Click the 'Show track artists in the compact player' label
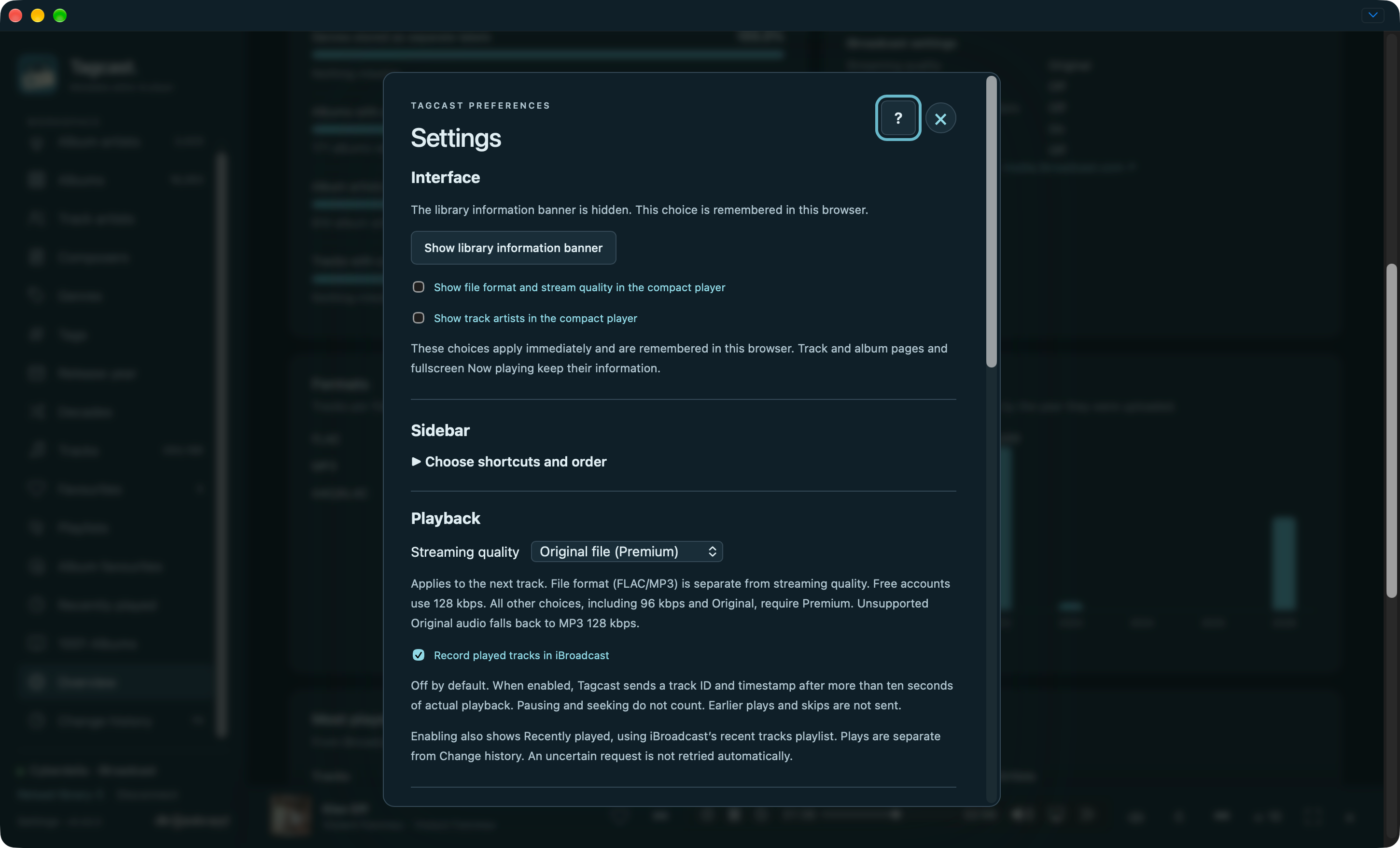 pyautogui.click(x=535, y=318)
